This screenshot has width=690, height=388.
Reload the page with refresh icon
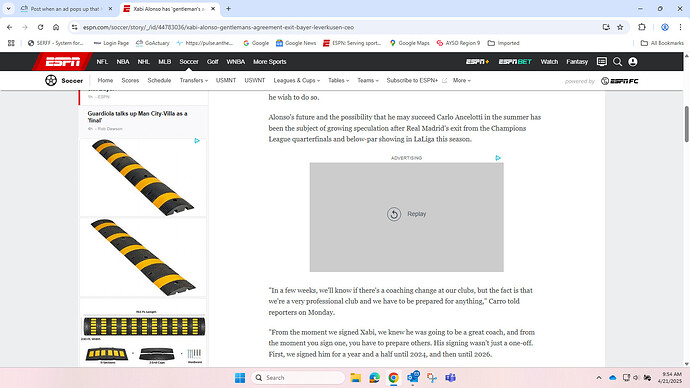40,27
